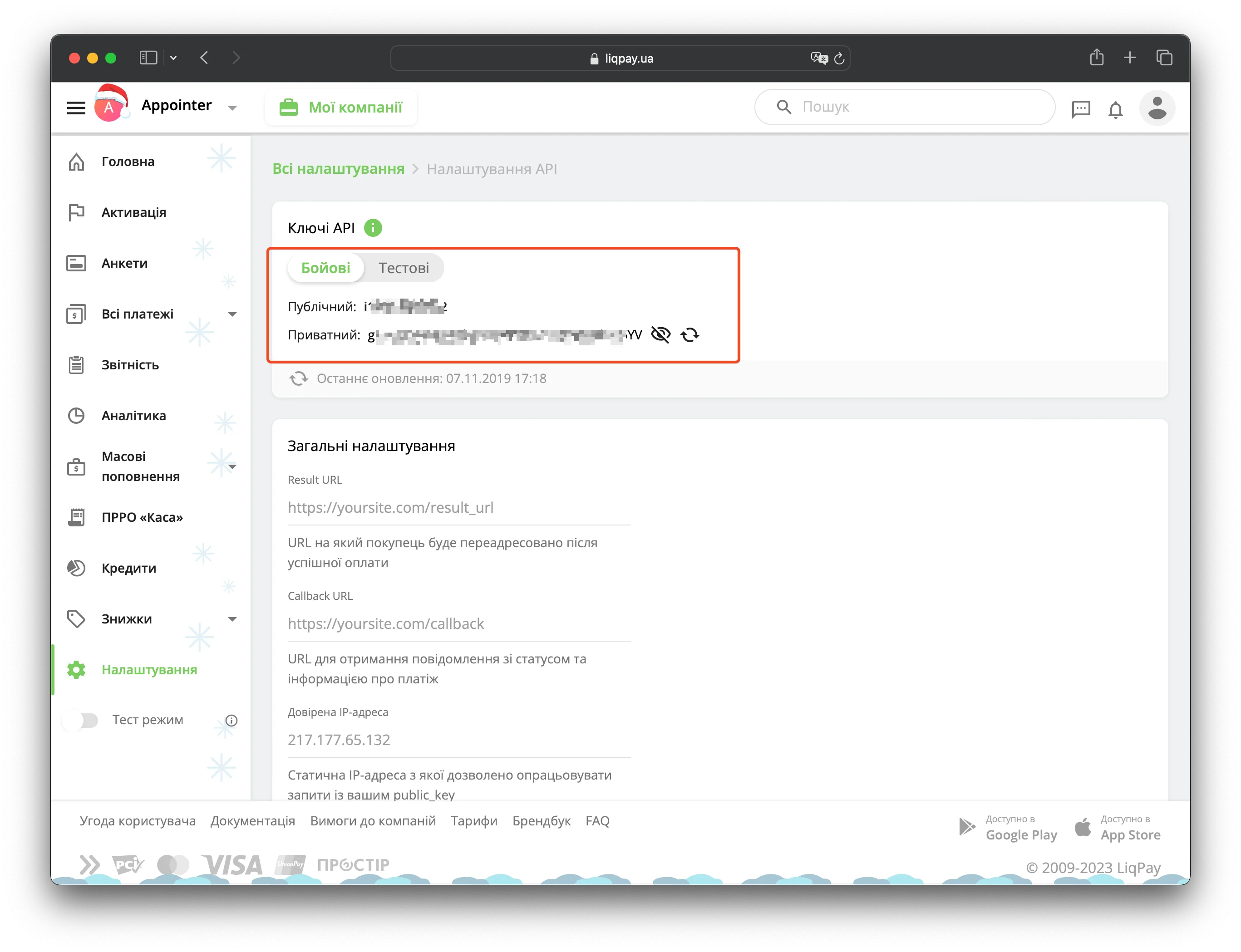Go back to Всі налаштування breadcrumb
The image size is (1241, 952).
[339, 169]
